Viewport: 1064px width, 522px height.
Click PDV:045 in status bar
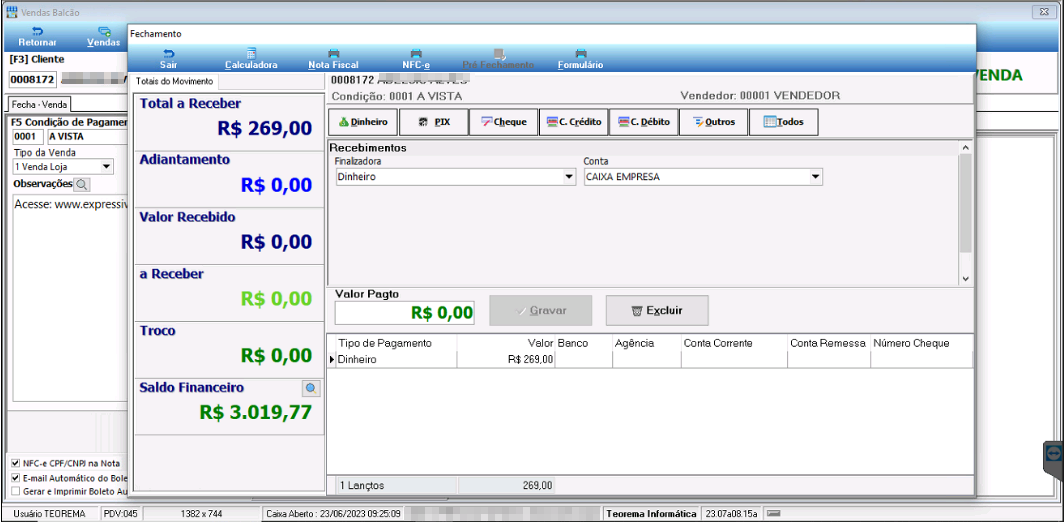click(121, 513)
